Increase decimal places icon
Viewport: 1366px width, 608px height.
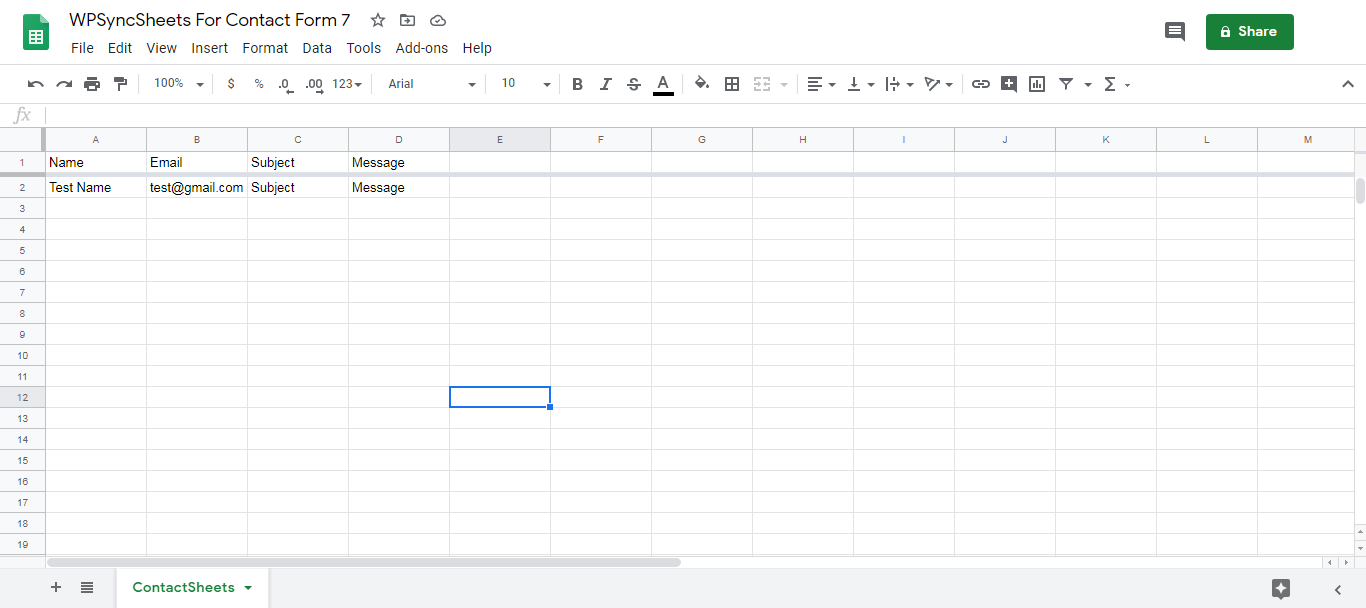314,84
